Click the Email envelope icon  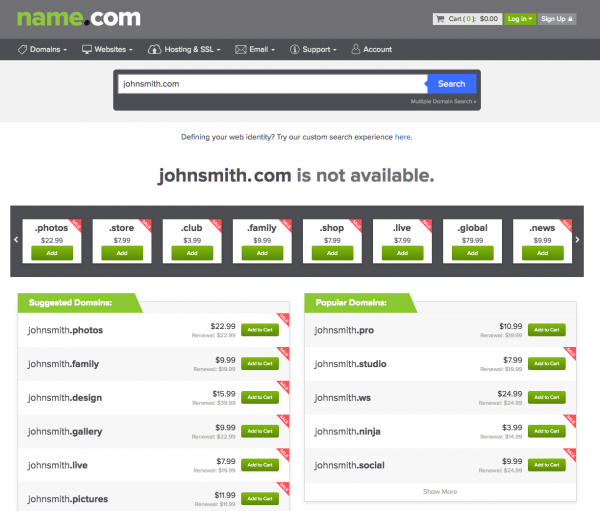(x=241, y=49)
